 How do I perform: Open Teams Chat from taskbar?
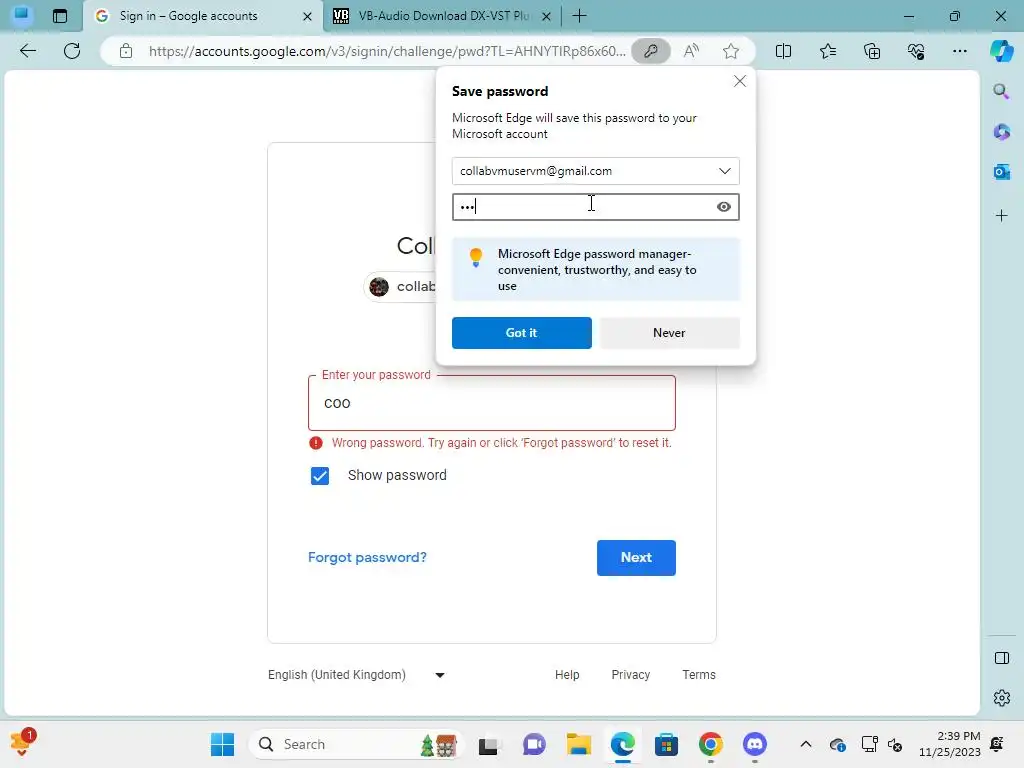[x=534, y=744]
